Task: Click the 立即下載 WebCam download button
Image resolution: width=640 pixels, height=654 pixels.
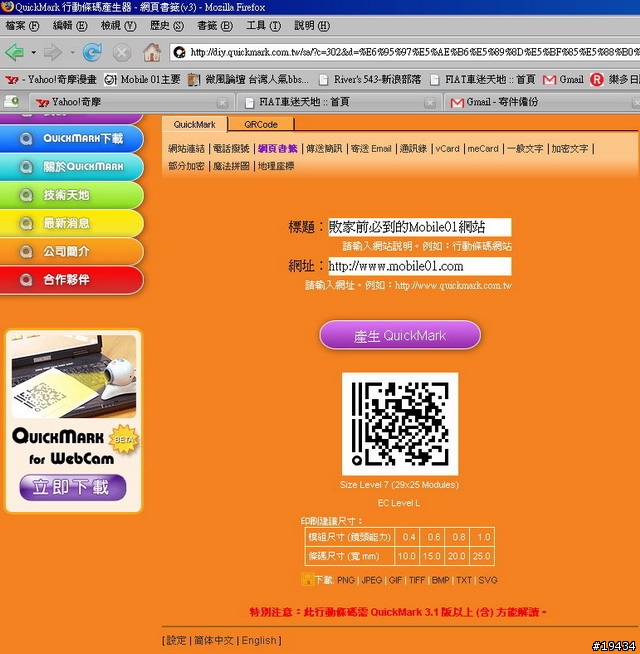Action: pos(73,487)
